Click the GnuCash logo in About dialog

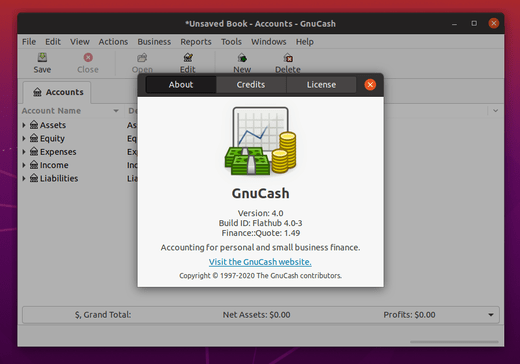click(x=260, y=141)
